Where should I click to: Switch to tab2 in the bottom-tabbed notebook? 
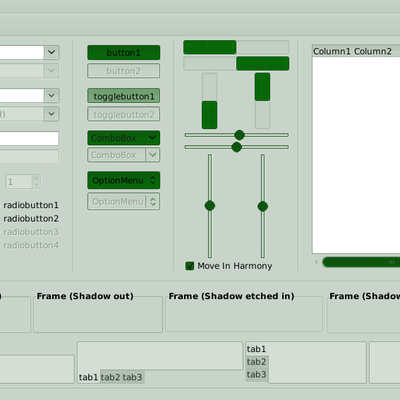tap(110, 377)
